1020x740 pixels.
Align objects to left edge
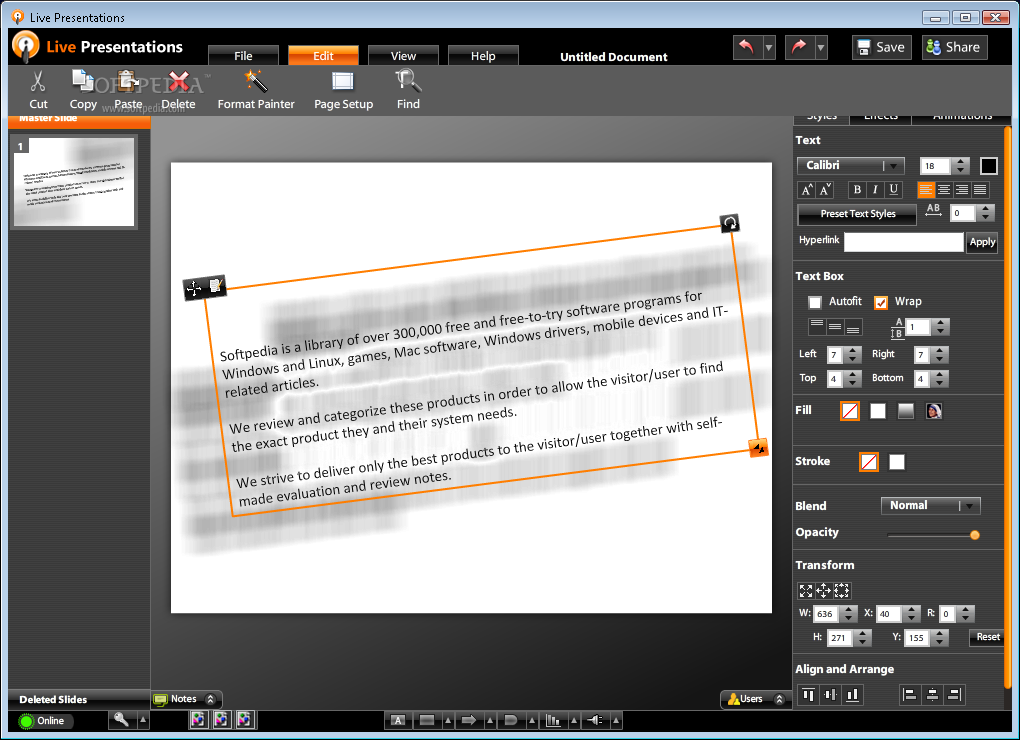tap(910, 695)
